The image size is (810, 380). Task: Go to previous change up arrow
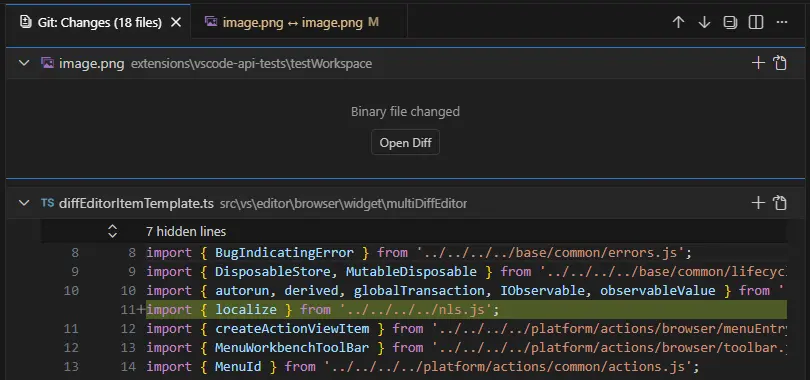click(678, 22)
